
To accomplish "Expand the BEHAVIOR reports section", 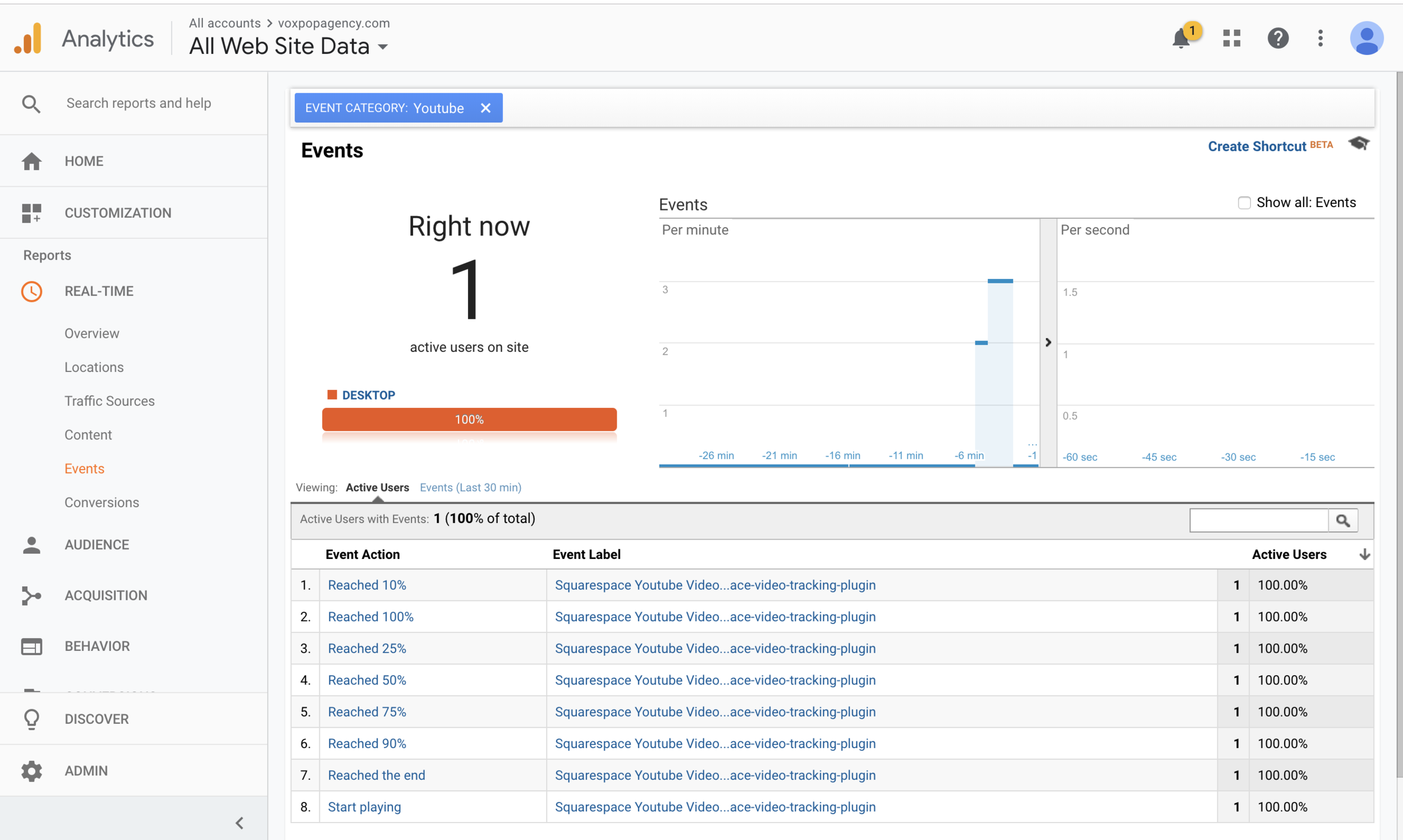I will pos(97,646).
